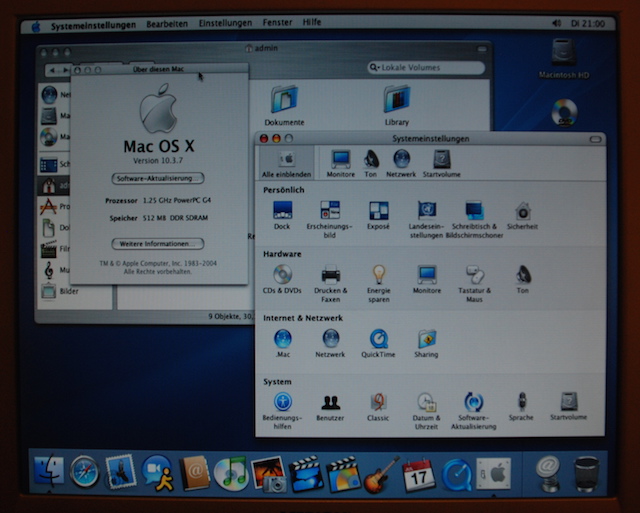640x513 pixels.
Task: Click the Software-Aktualisierung... button
Action: point(158,178)
